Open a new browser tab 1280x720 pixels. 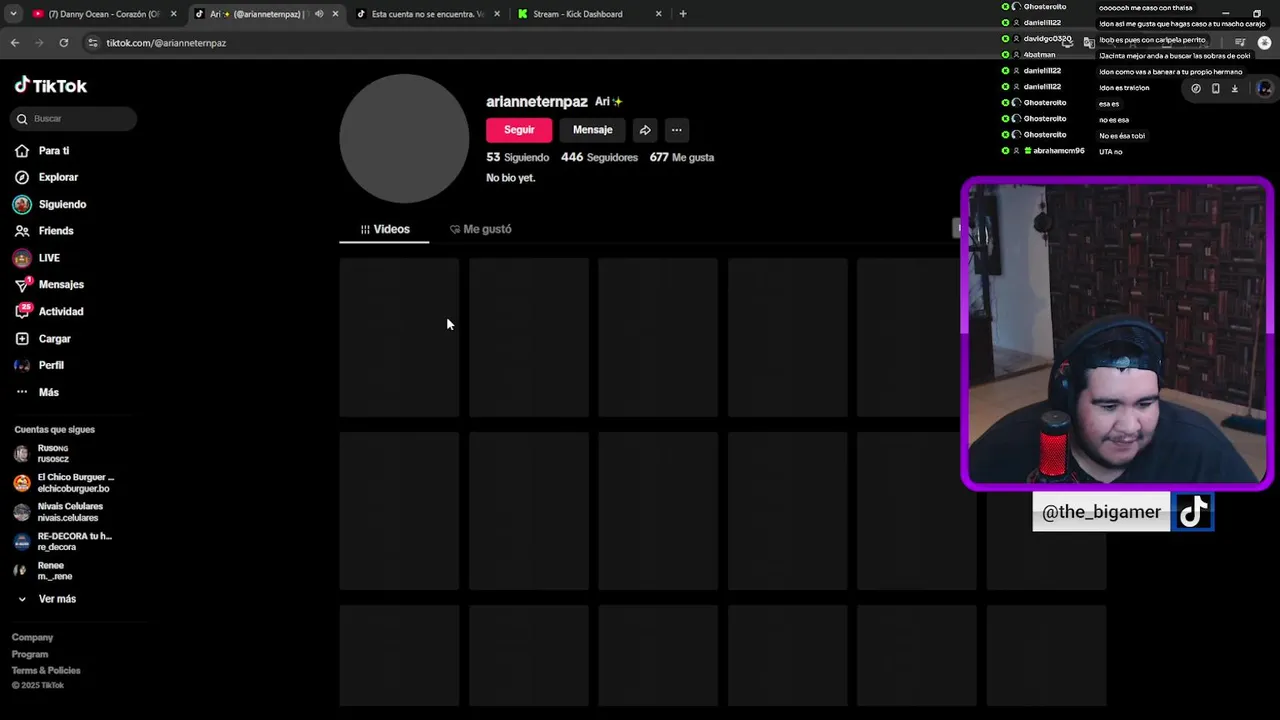(683, 14)
